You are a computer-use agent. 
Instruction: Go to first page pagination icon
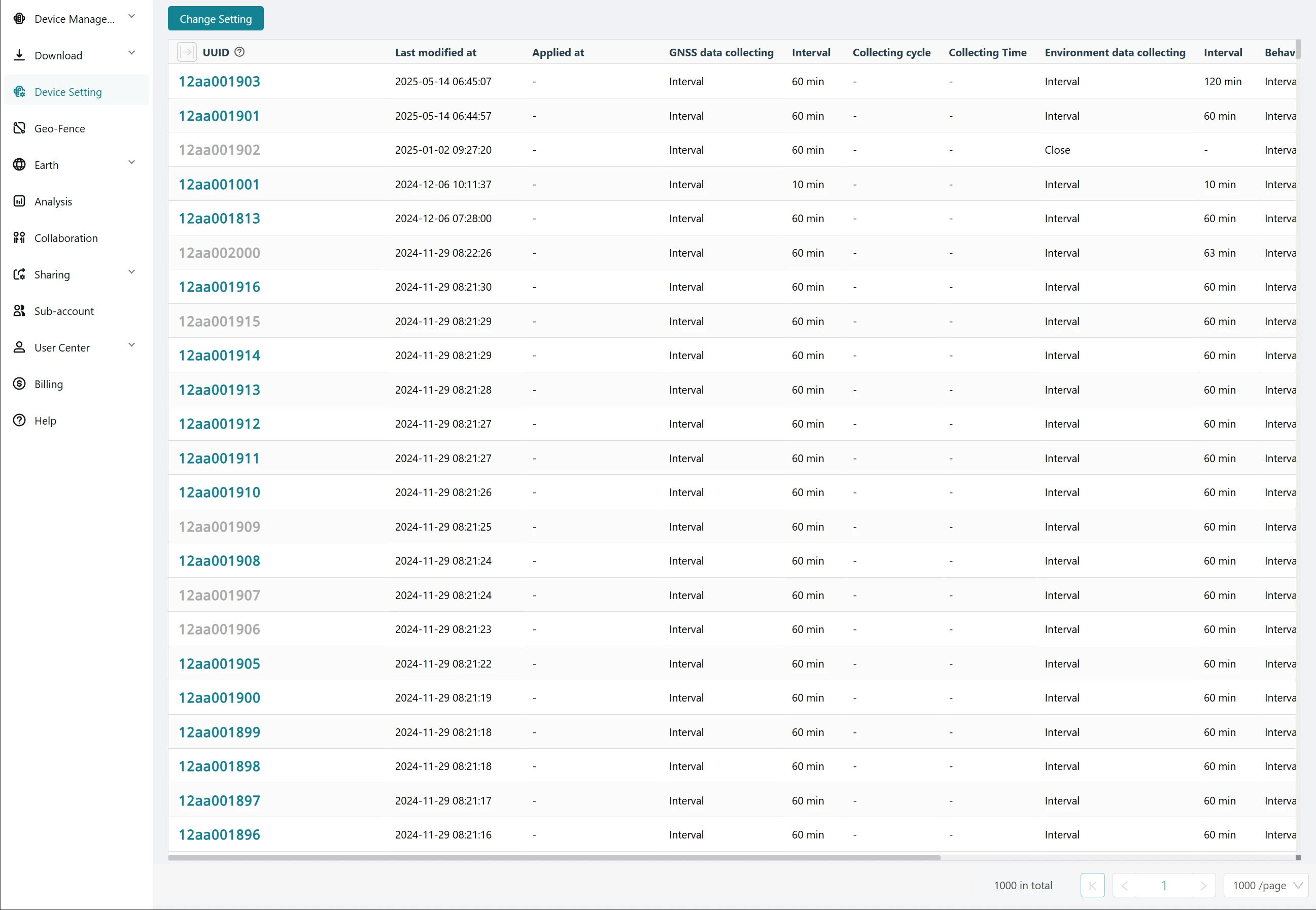(x=1092, y=885)
